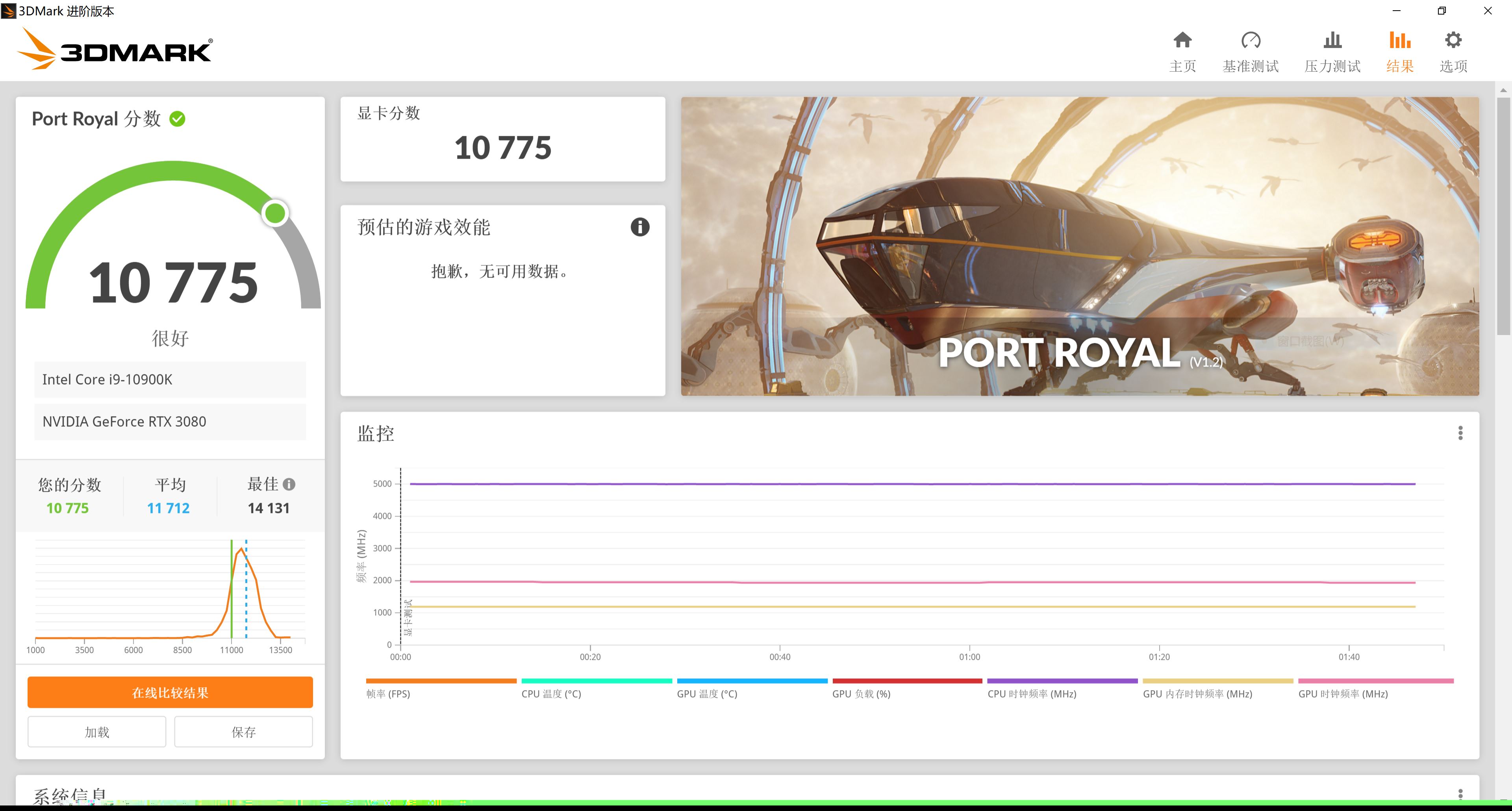Click 保存 to save the result
This screenshot has height=811, width=1512.
243,731
